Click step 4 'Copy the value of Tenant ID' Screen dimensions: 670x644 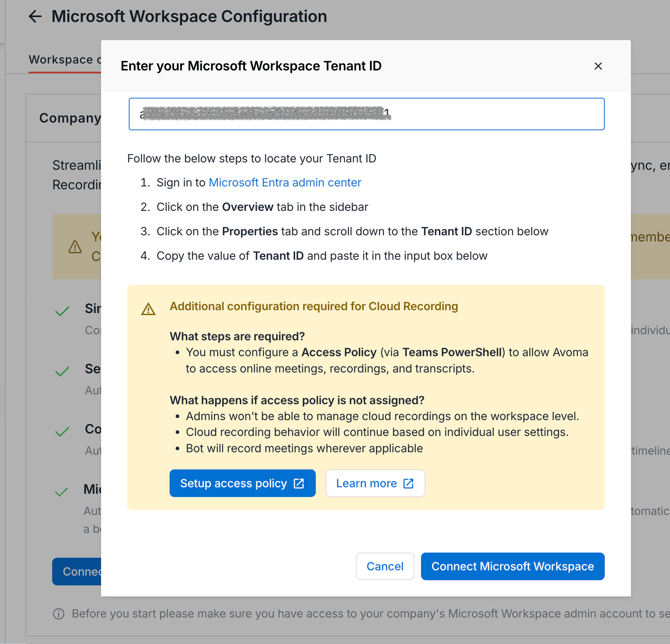322,256
